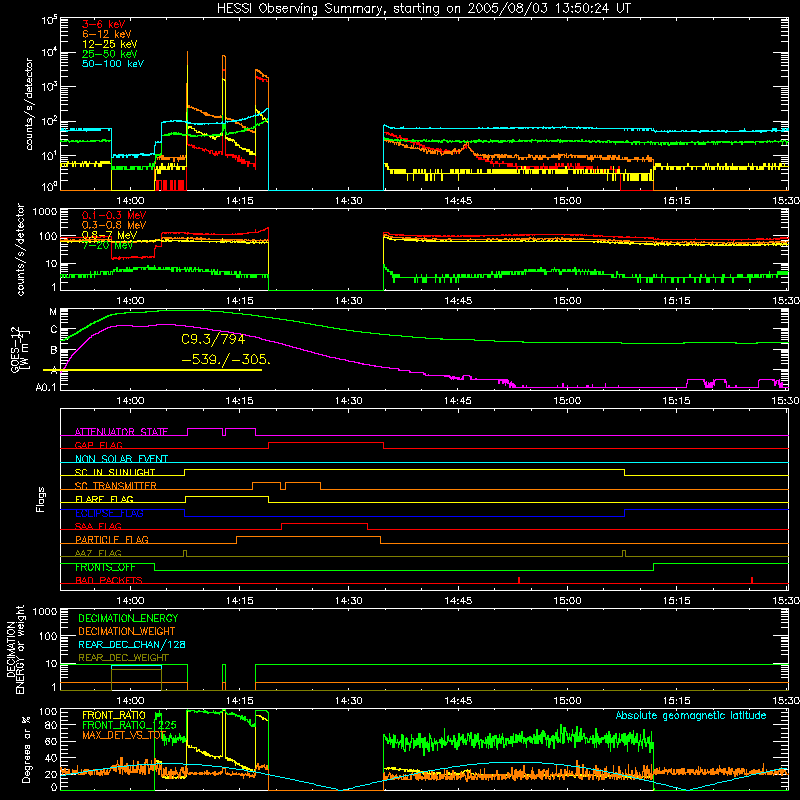The height and width of the screenshot is (800, 800).
Task: Select the PARTICLE_FLAG label
Action: point(112,539)
